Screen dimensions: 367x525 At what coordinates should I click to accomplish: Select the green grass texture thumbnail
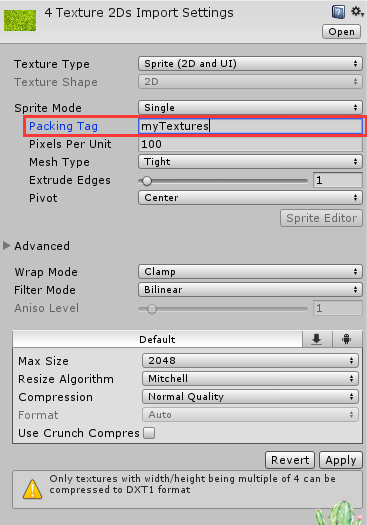(20, 20)
